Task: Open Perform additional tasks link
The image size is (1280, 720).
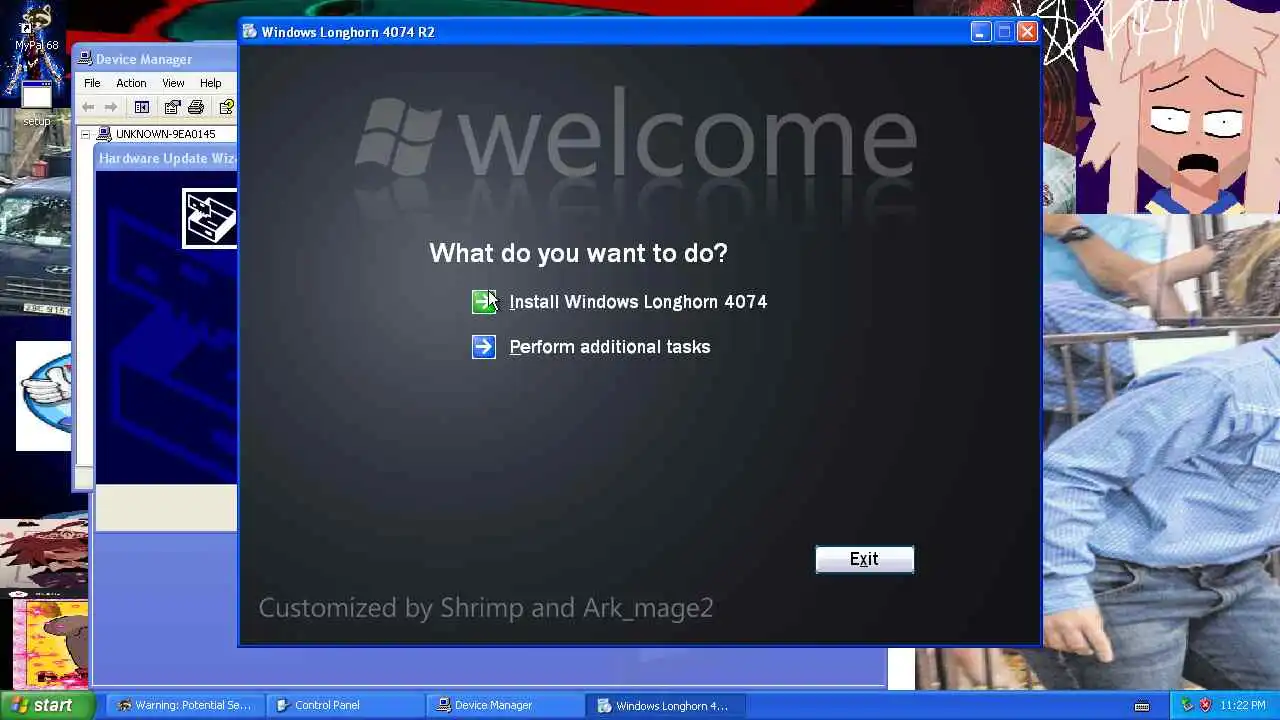Action: pos(610,347)
